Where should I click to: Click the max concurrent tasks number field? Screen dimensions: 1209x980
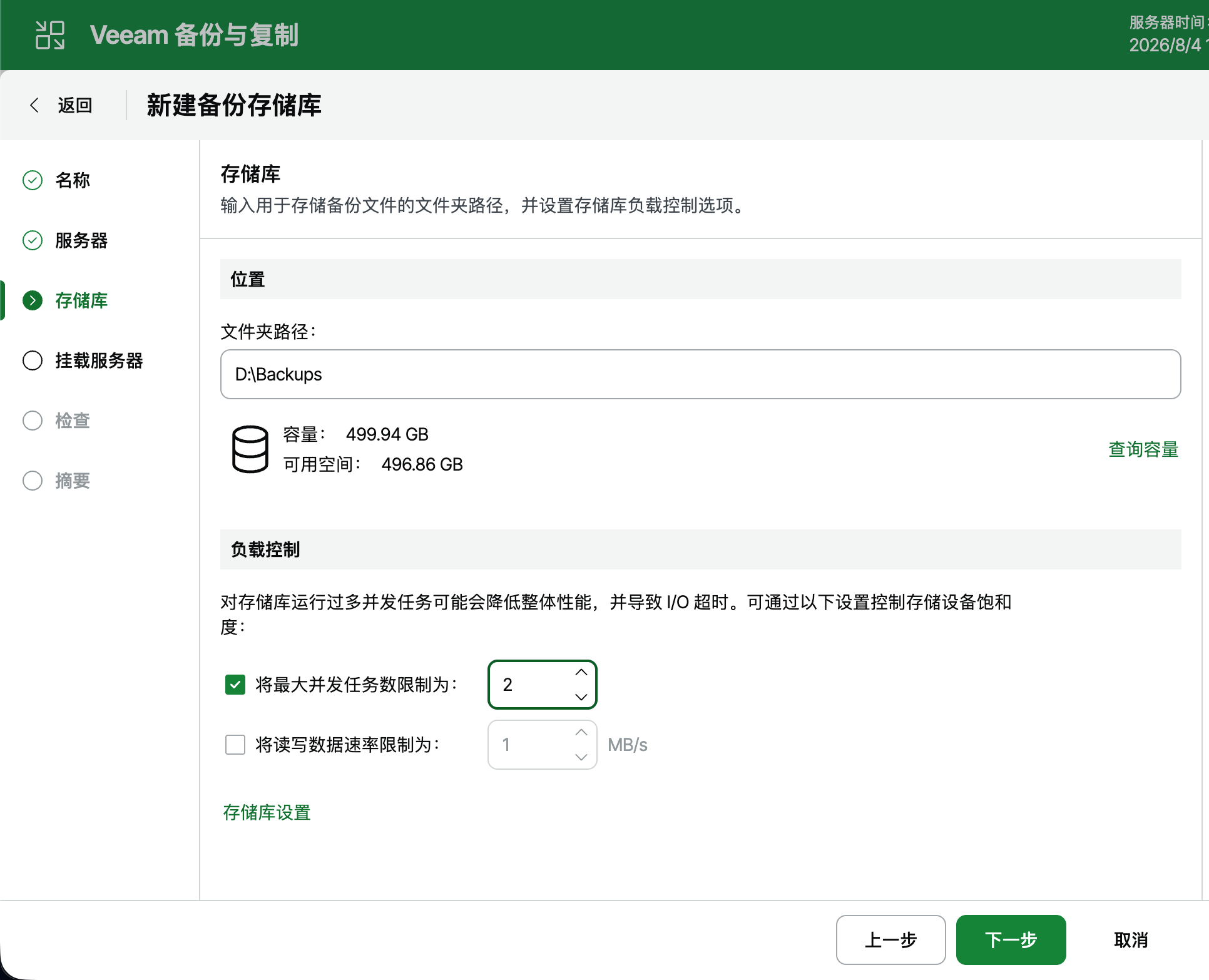pos(542,685)
